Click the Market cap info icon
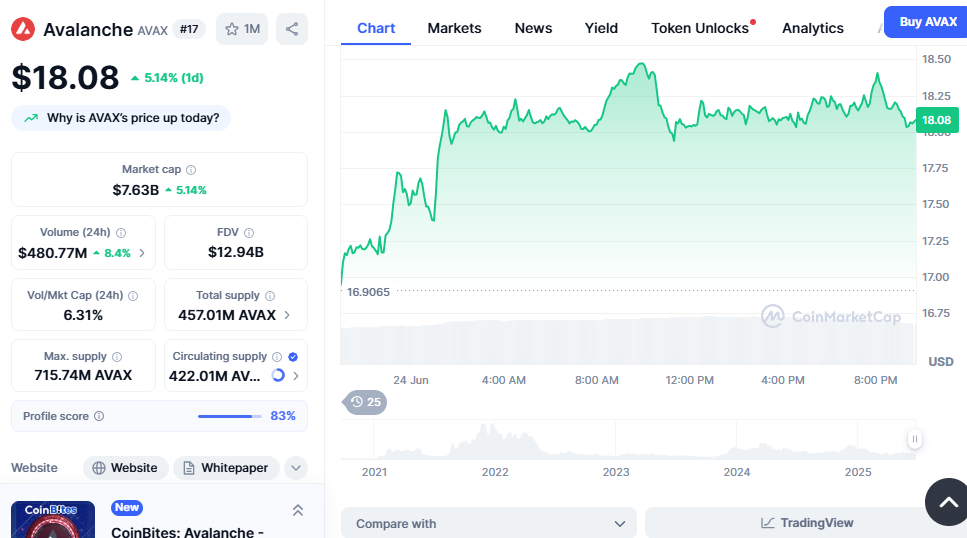This screenshot has height=538, width=967. point(191,170)
